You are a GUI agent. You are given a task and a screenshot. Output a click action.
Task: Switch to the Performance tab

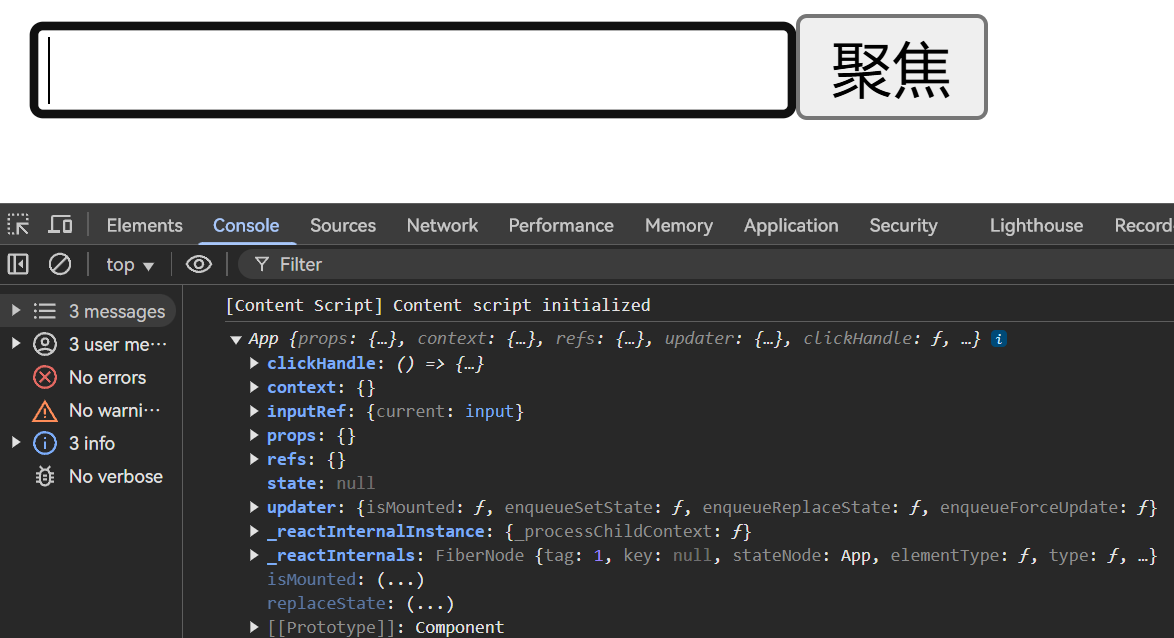click(561, 225)
